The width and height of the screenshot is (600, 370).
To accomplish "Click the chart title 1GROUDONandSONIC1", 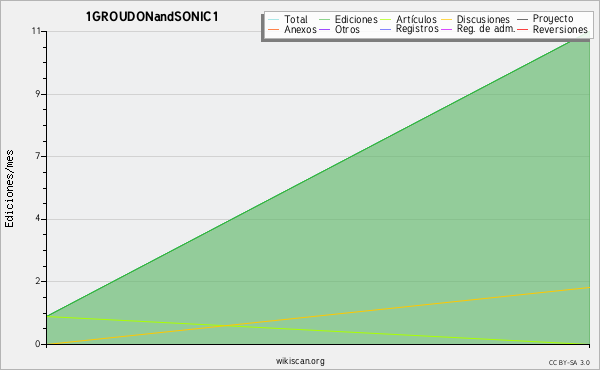I will tap(152, 17).
